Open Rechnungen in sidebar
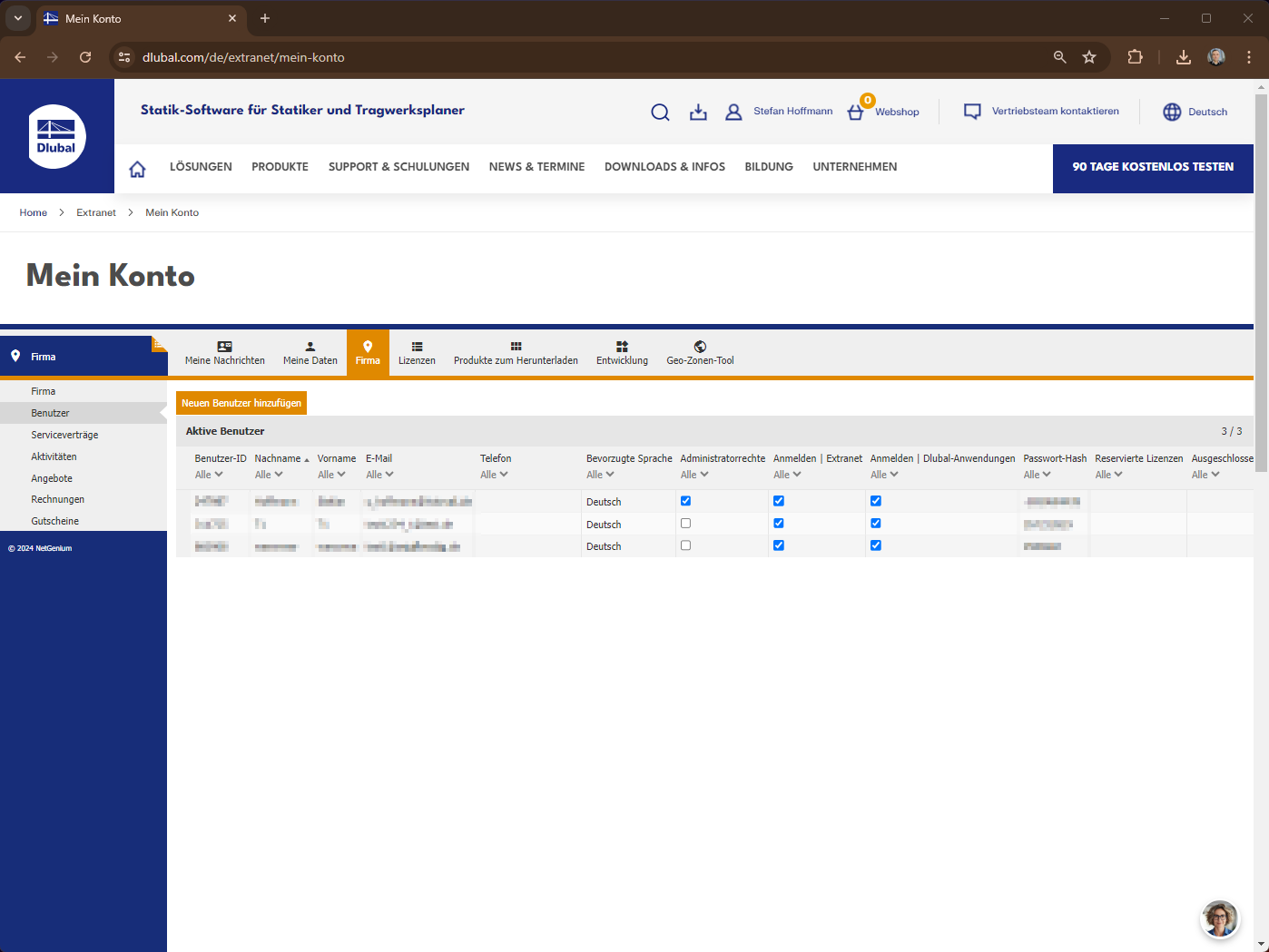The image size is (1269, 952). coord(57,499)
